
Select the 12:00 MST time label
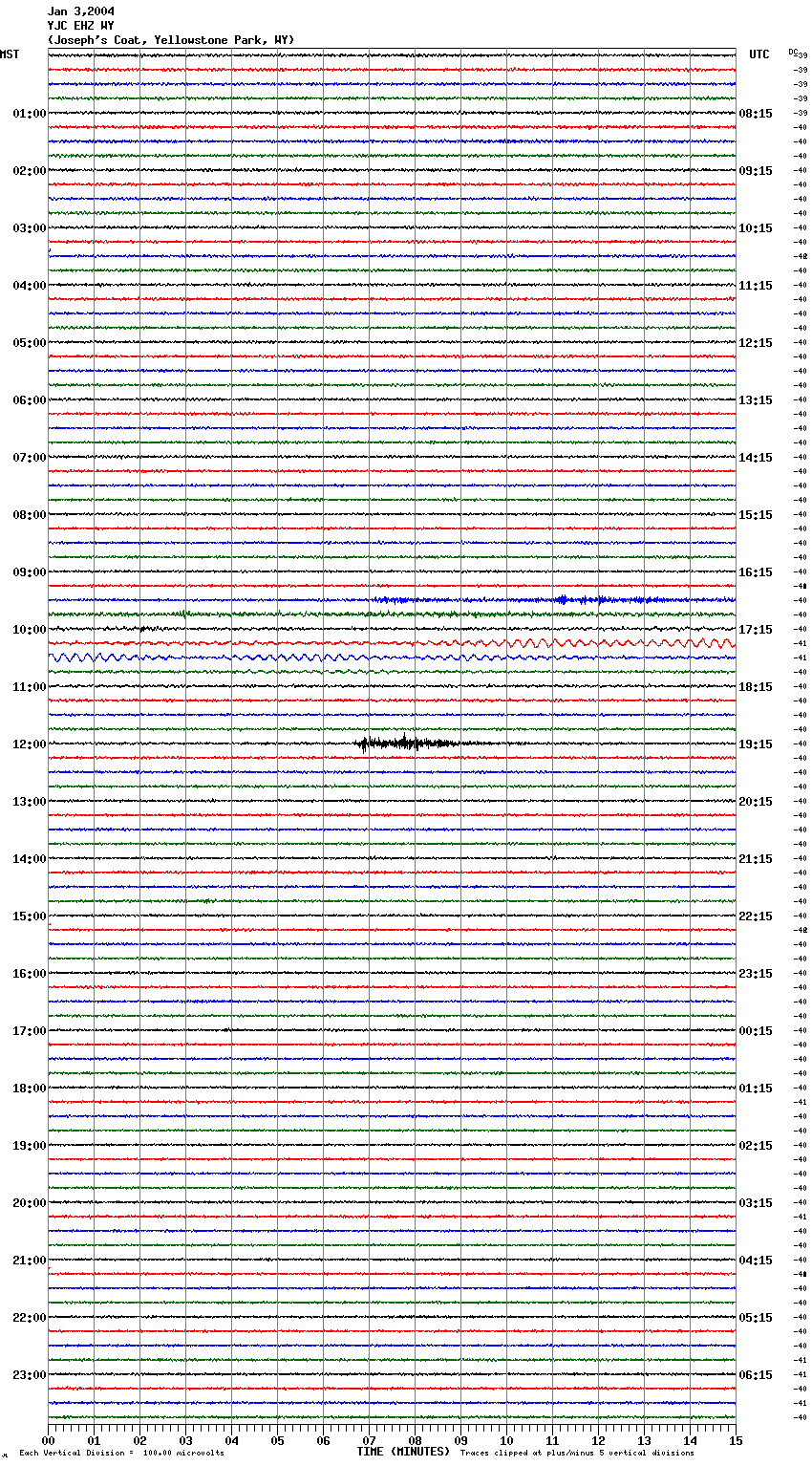(30, 744)
